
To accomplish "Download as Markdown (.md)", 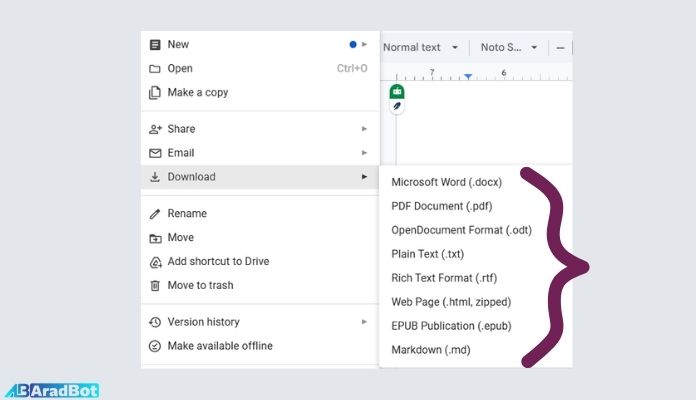I will point(430,350).
